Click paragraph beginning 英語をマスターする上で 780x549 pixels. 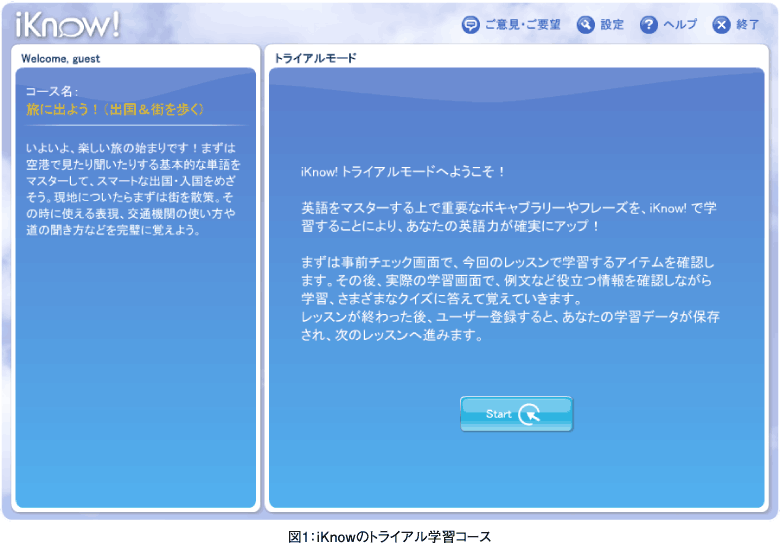point(508,217)
